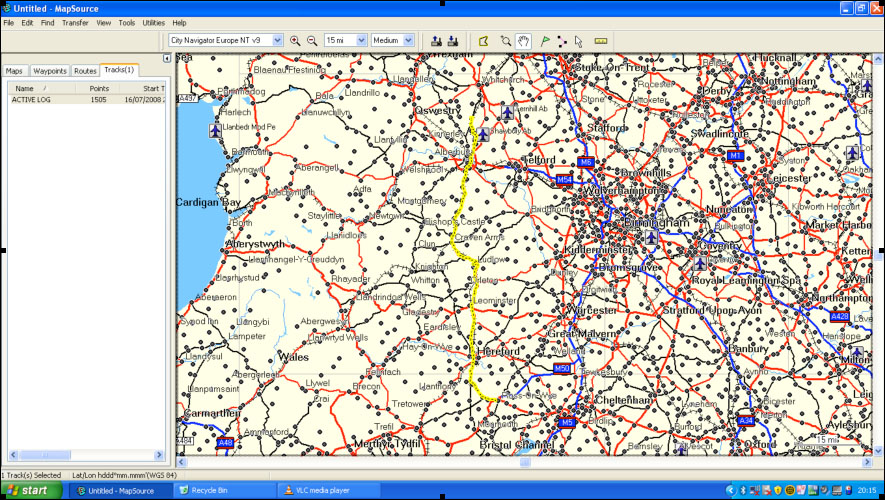
Task: Click the M1 motorway shield
Action: click(734, 155)
